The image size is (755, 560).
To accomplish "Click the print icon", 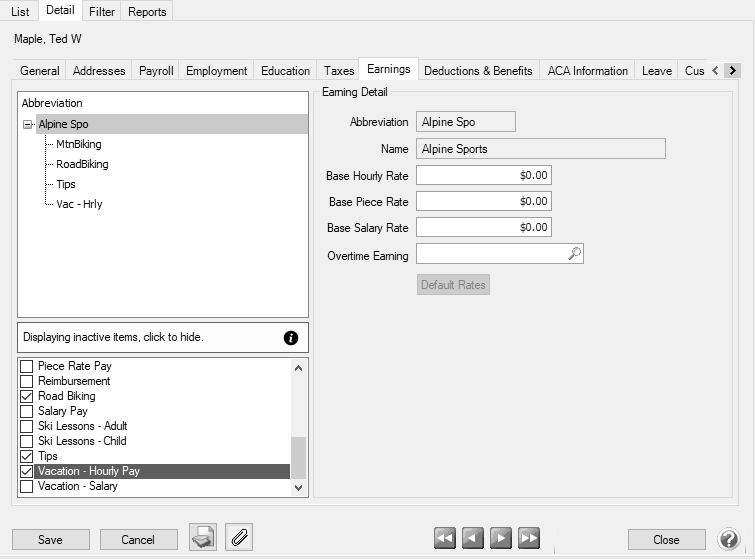I will tap(203, 538).
